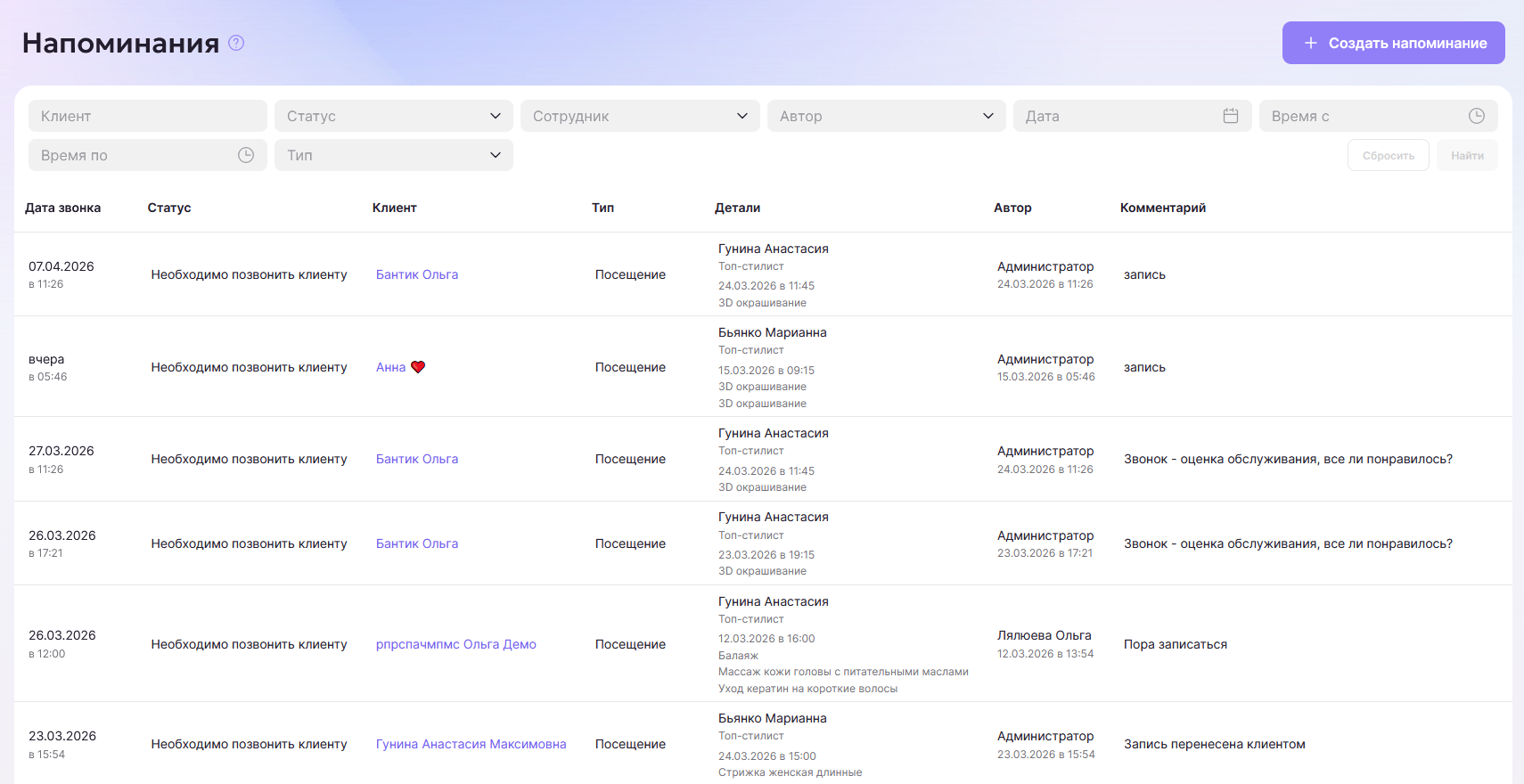Focus the Клиент filter input field
Image resolution: width=1524 pixels, height=784 pixels.
(x=148, y=116)
